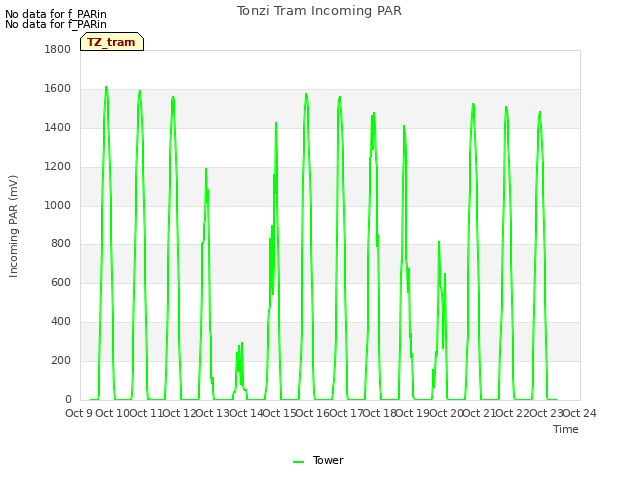Click the green Tower legend swatch
The height and width of the screenshot is (480, 640).
point(298,462)
